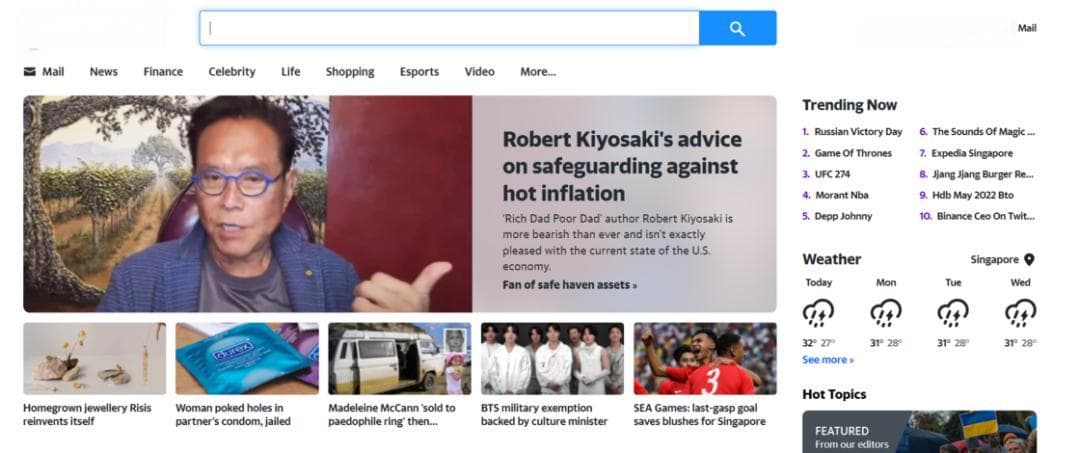Screen dimensions: 1080x453
Task: Open Mail in the navigation bar
Action: pos(53,72)
